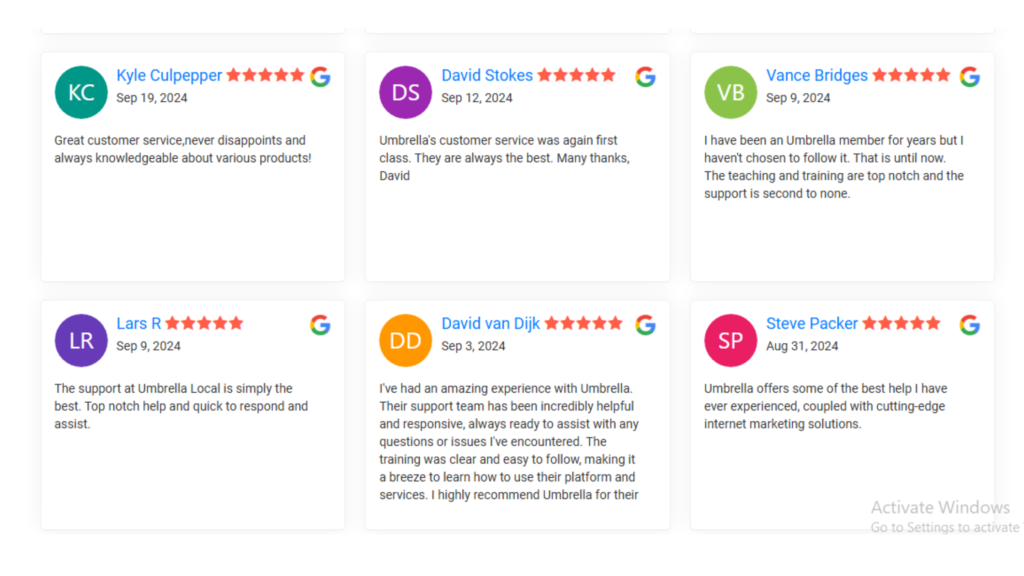This screenshot has width=1024, height=576.
Task: Click the violet LR avatar circle
Action: [81, 340]
